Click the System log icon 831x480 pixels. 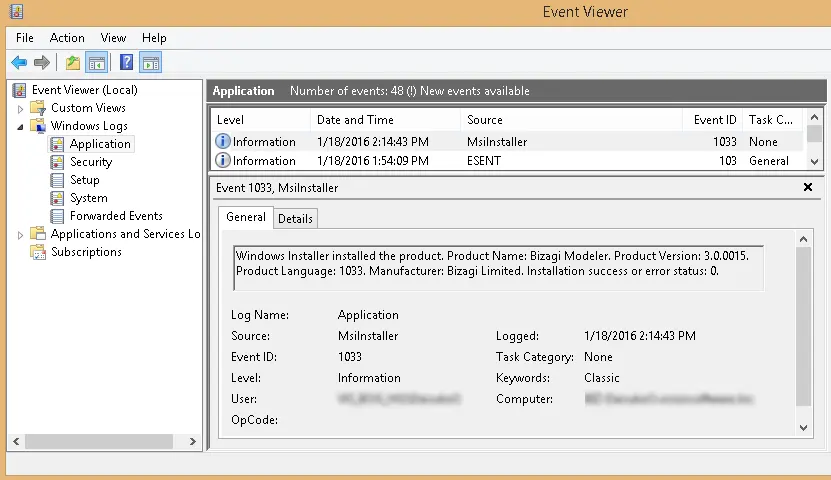tap(57, 198)
